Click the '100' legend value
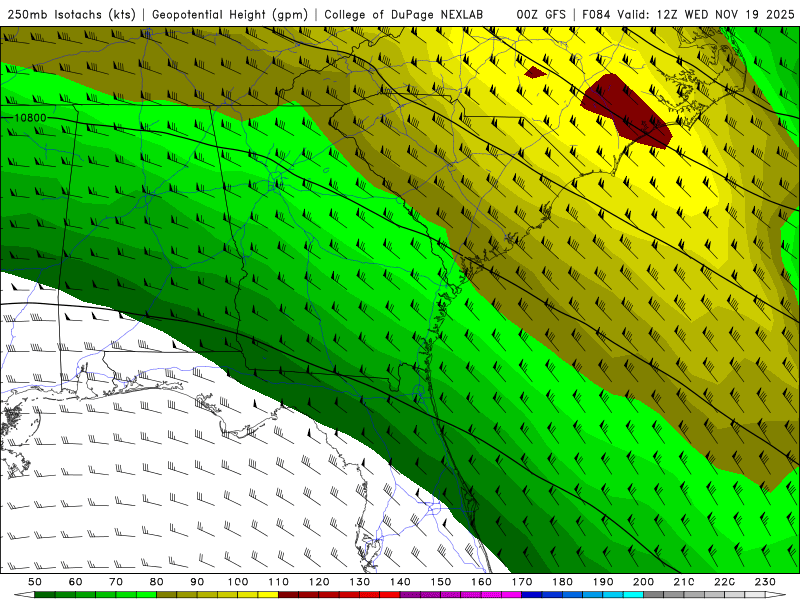The height and width of the screenshot is (600, 800). (238, 582)
